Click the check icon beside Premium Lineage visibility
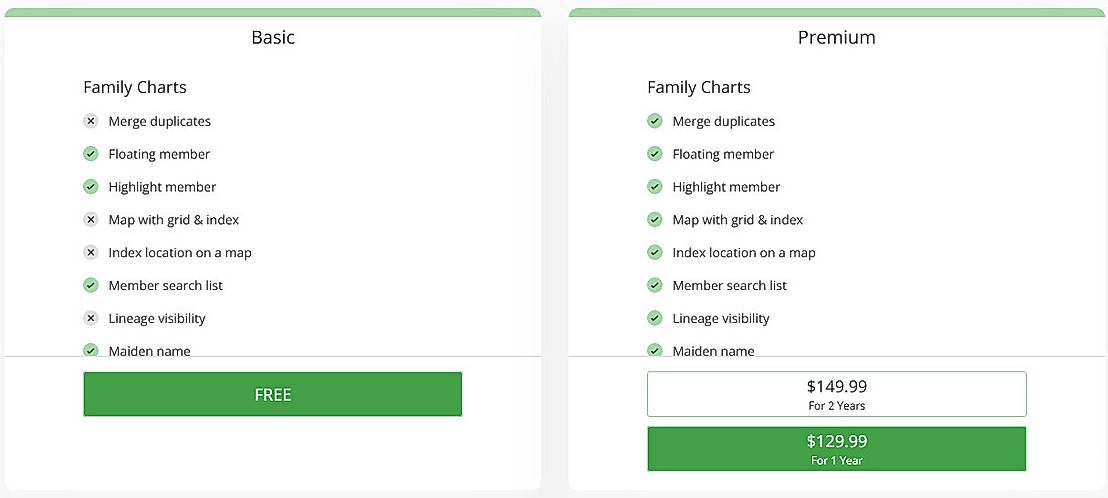This screenshot has width=1108, height=498. click(654, 319)
